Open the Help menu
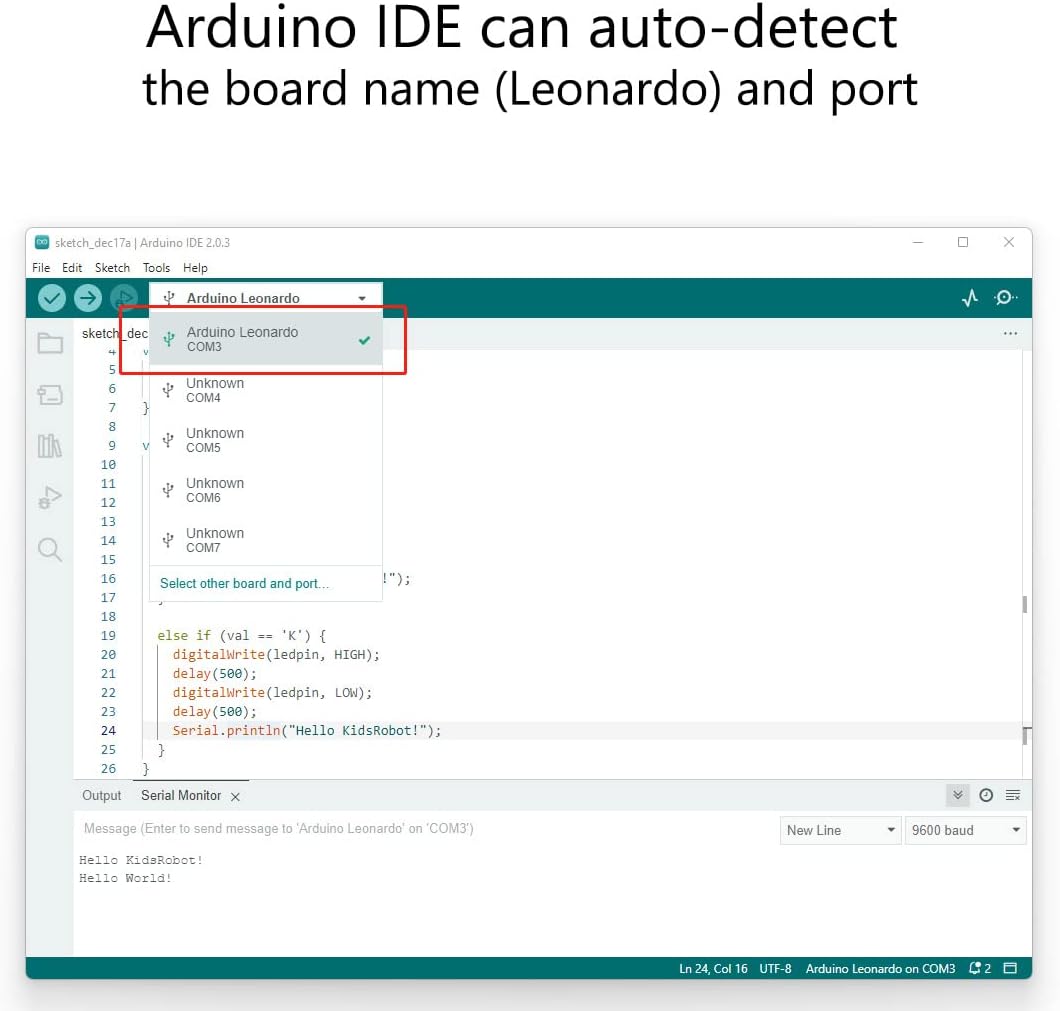The image size is (1060, 1011). [x=195, y=268]
